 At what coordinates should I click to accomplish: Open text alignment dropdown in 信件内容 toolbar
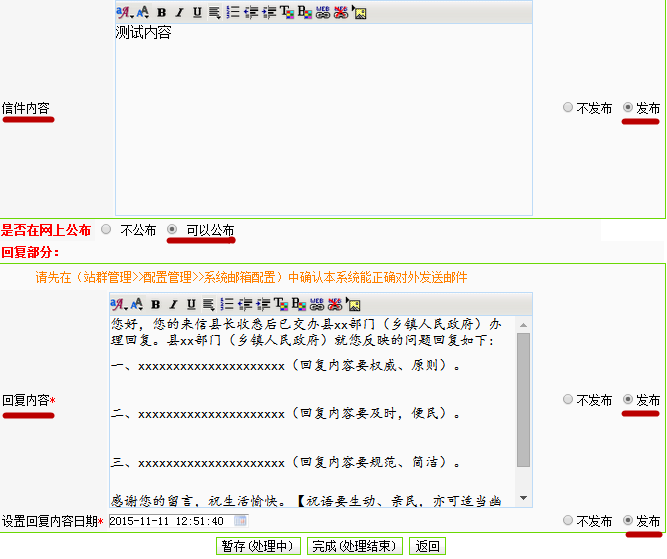[x=215, y=13]
